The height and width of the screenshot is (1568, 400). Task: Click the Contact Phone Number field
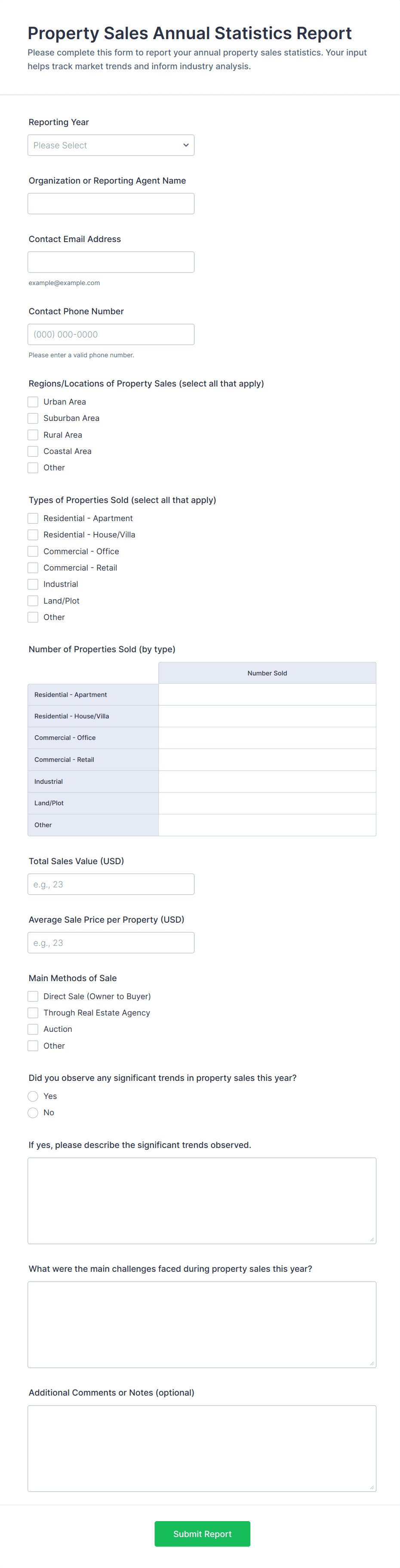111,334
